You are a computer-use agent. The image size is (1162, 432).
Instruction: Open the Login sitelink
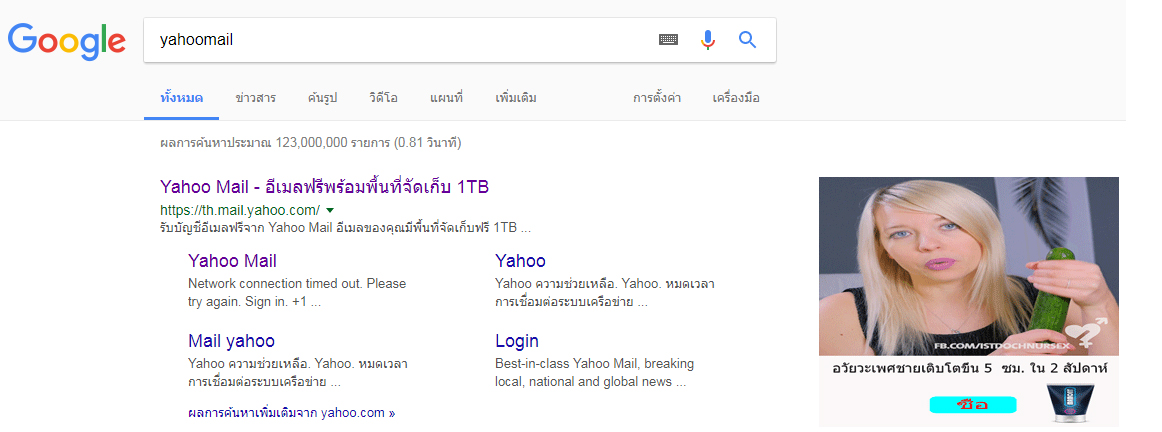coord(517,341)
